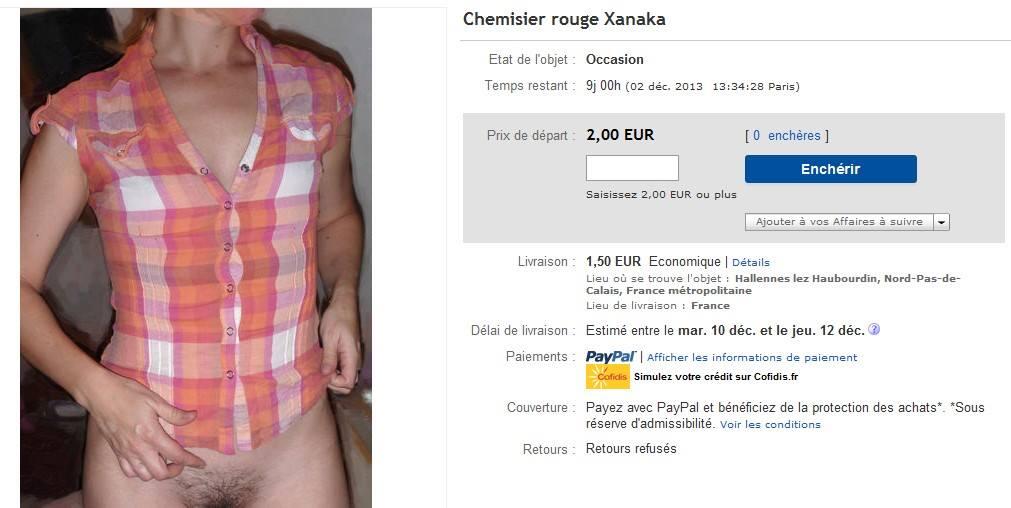Image resolution: width=1011 pixels, height=508 pixels.
Task: Open the 0 enchères bid history link
Action: coord(787,135)
